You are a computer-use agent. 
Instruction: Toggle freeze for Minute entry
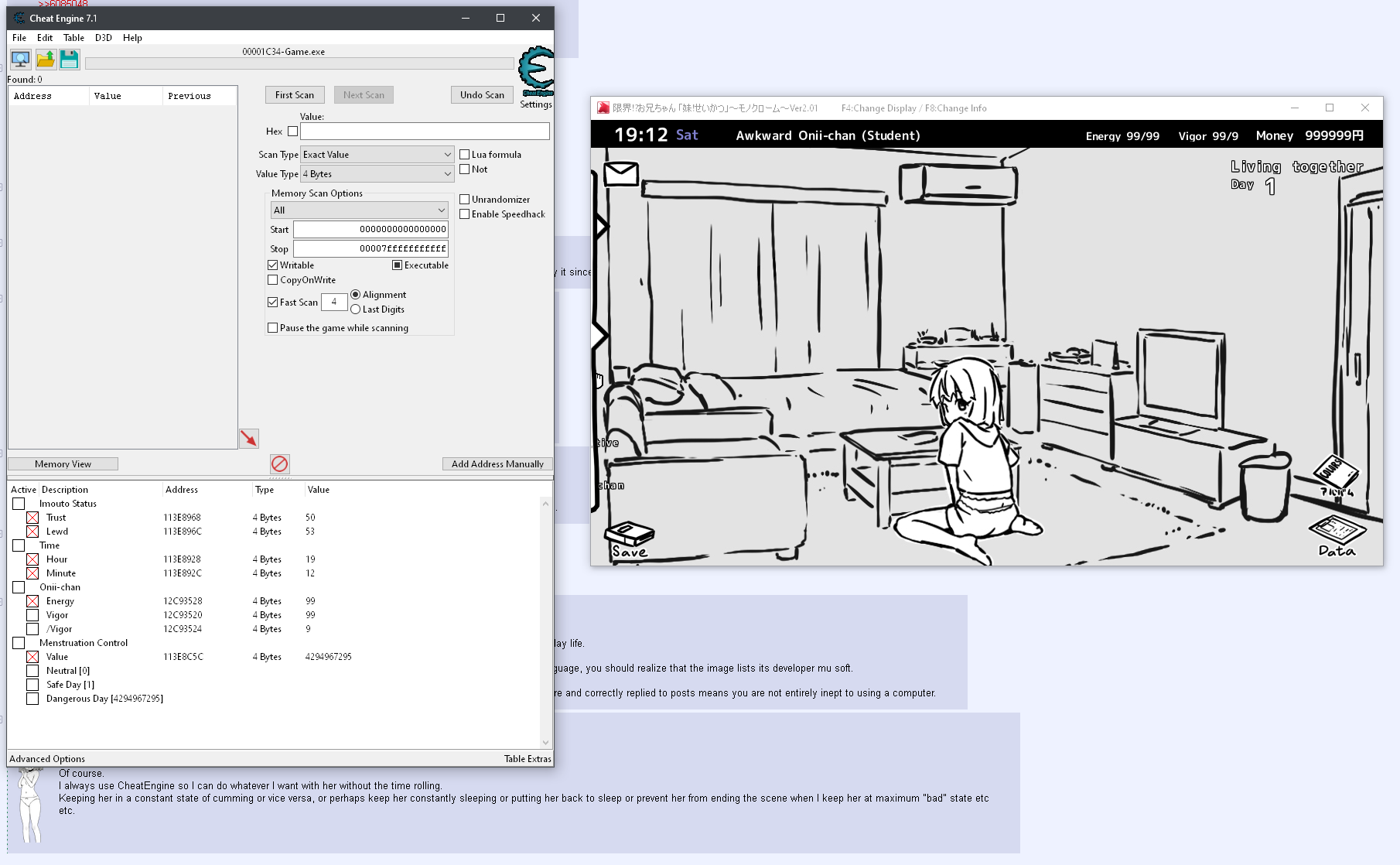click(x=32, y=573)
